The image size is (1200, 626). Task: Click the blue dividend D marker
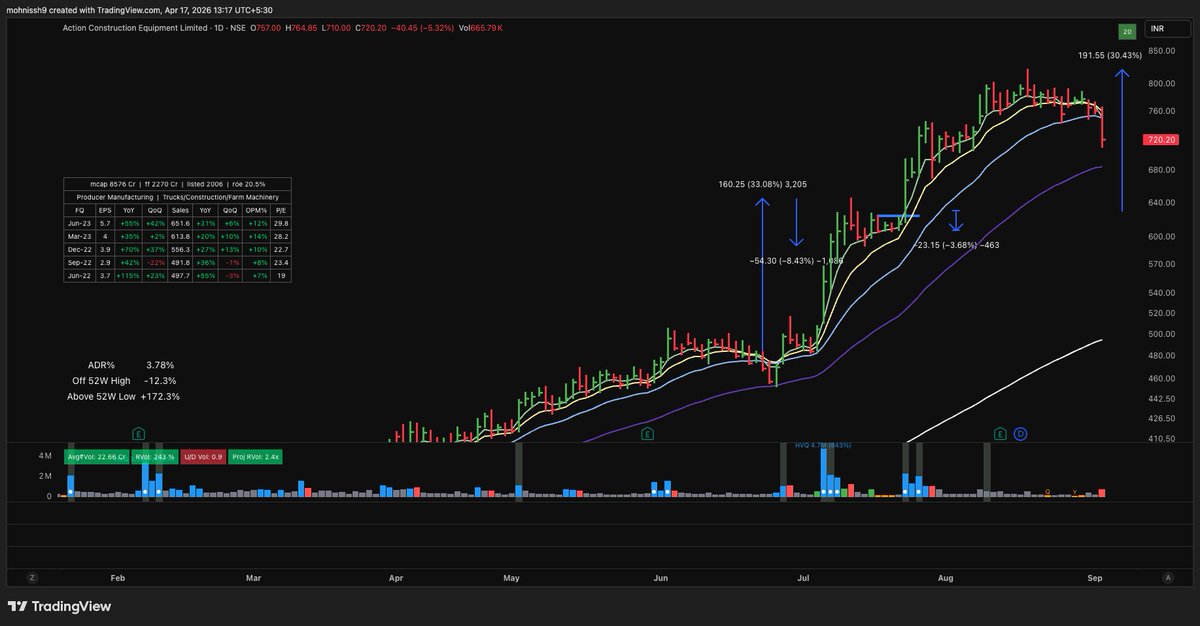(1019, 433)
